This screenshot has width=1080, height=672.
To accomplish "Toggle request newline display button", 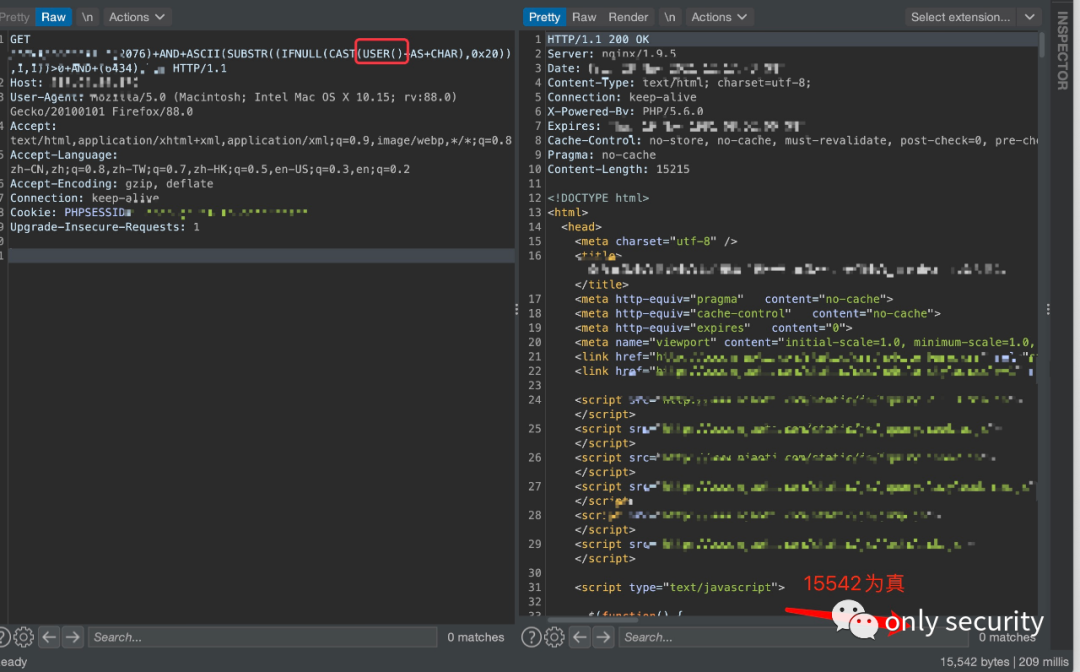I will (87, 17).
